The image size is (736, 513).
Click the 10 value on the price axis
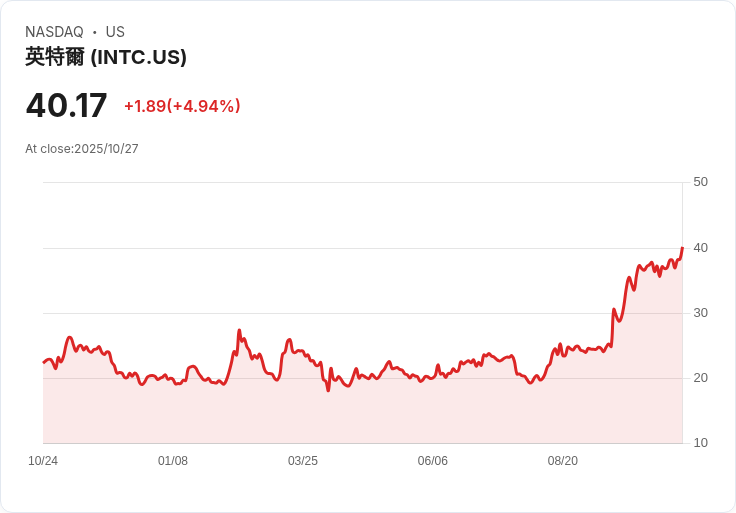click(x=700, y=443)
